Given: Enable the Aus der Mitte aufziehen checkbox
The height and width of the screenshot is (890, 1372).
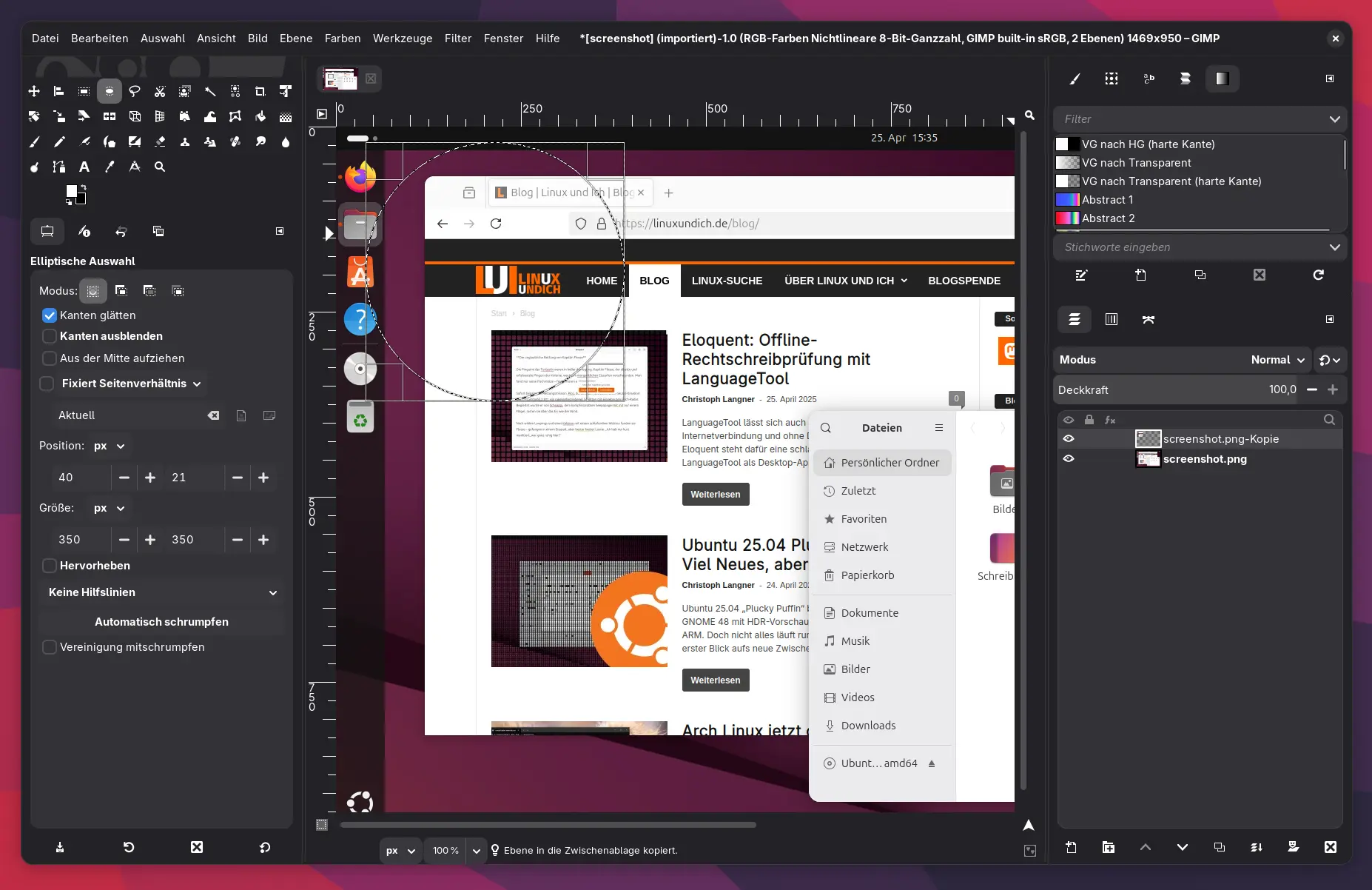Looking at the screenshot, I should [x=50, y=358].
